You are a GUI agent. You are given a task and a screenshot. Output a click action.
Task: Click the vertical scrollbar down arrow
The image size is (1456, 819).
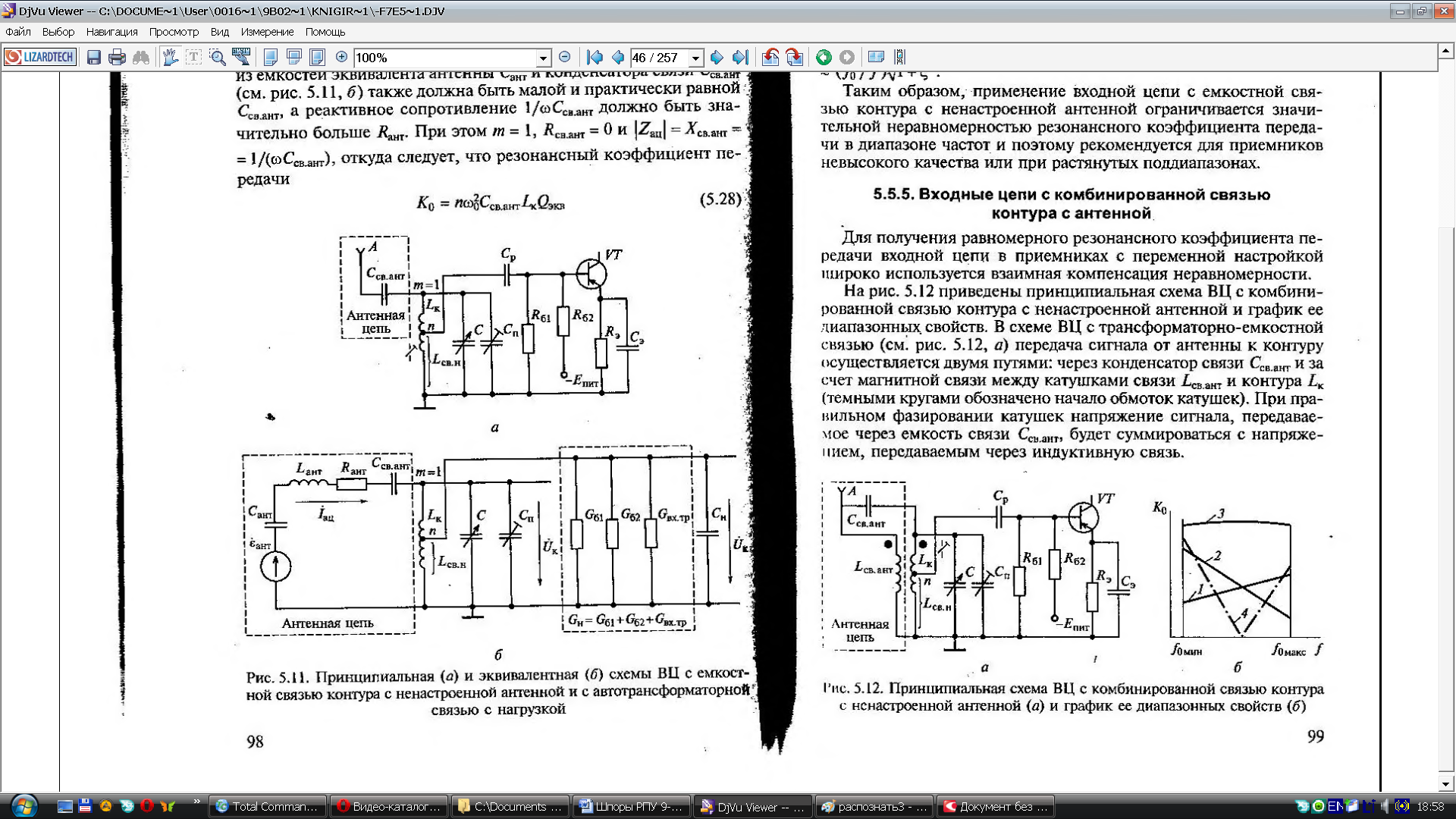(x=1446, y=784)
